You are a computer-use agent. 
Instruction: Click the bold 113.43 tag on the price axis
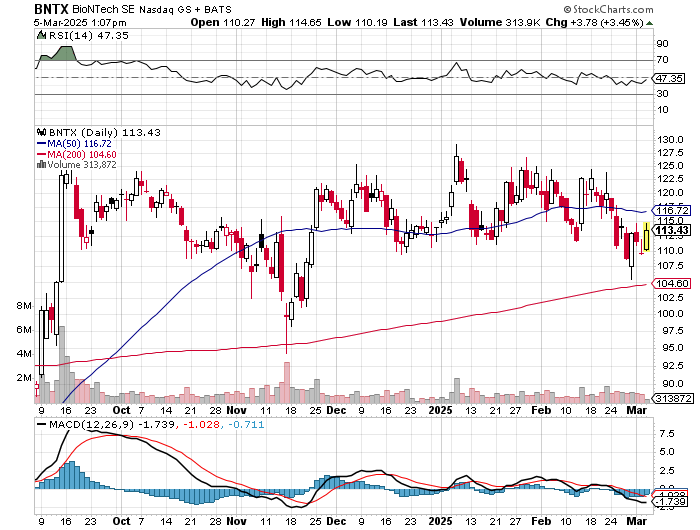671,230
